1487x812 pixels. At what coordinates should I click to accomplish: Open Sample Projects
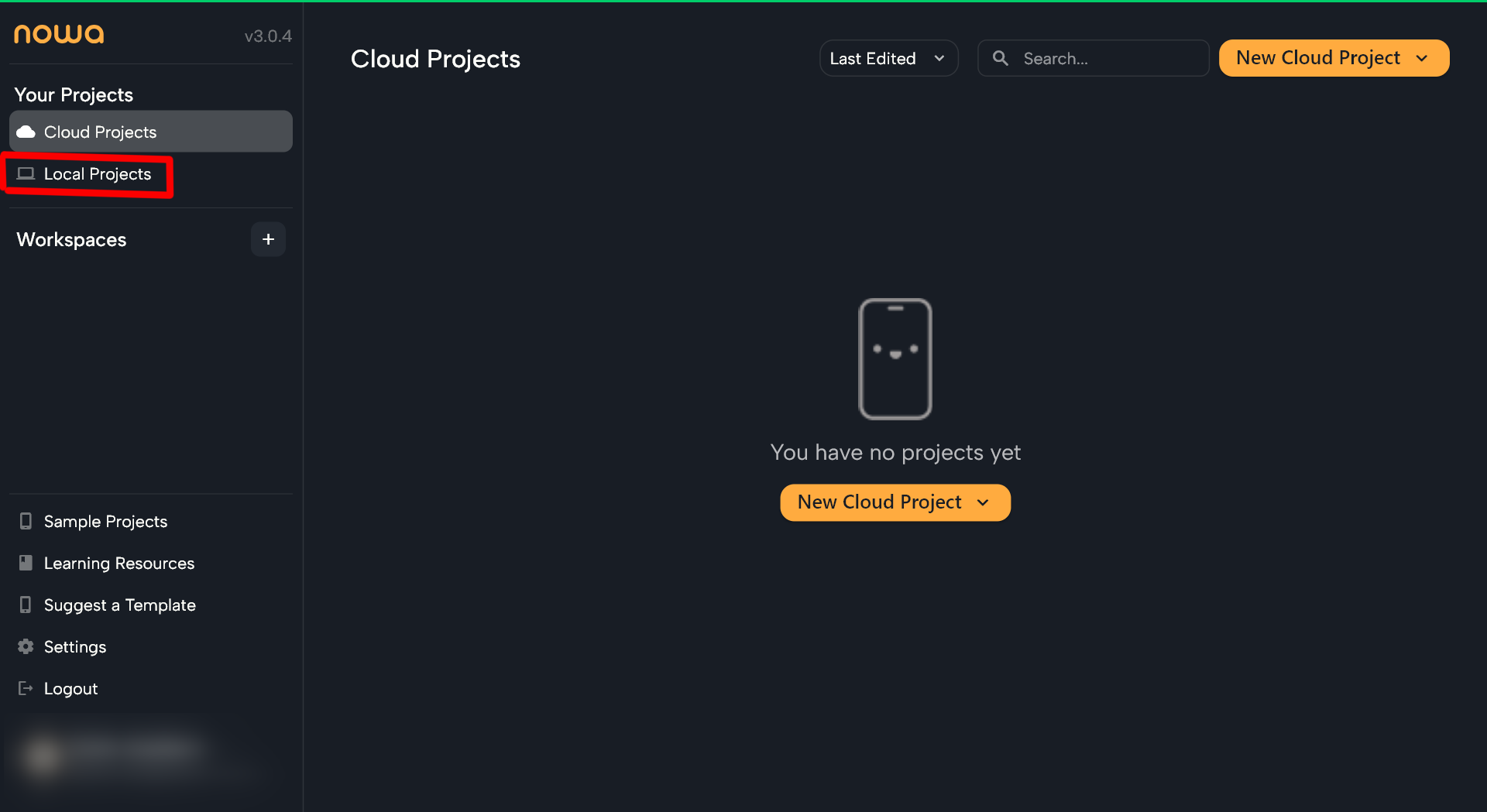click(105, 522)
